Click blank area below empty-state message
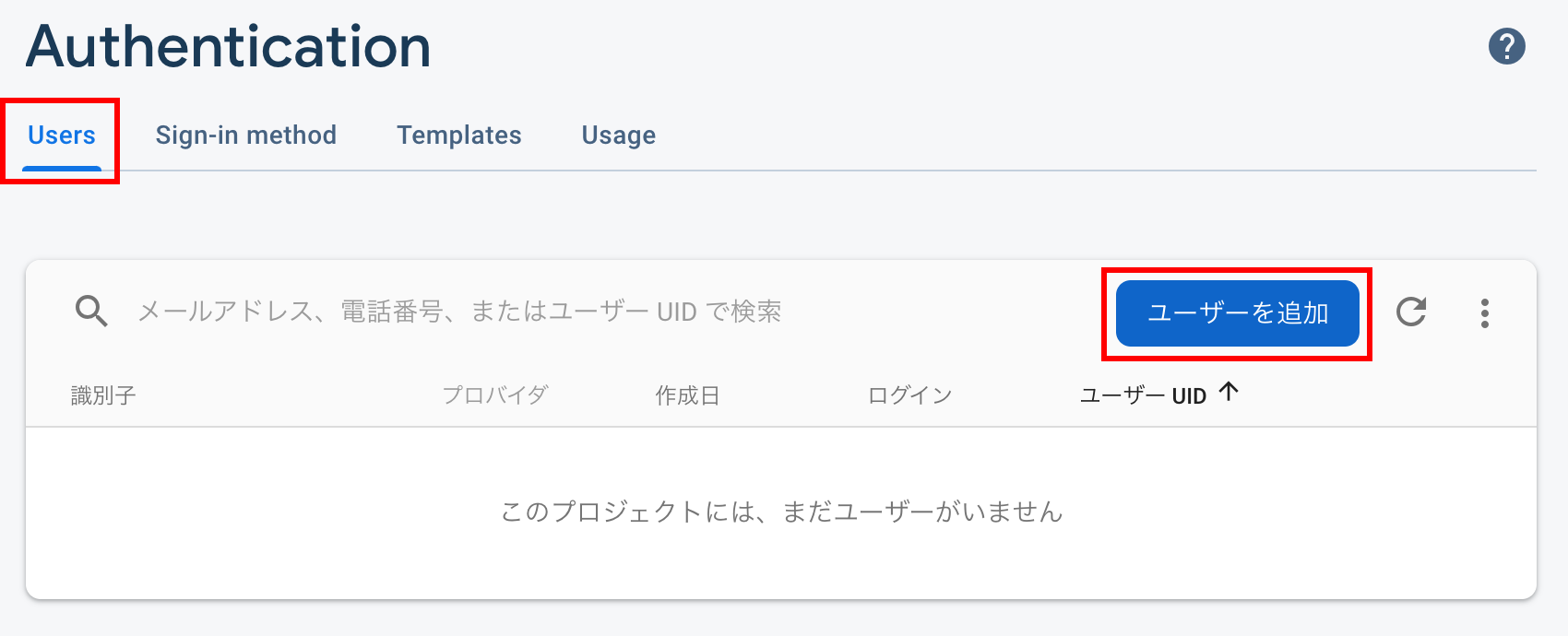1568x636 pixels. [x=780, y=567]
